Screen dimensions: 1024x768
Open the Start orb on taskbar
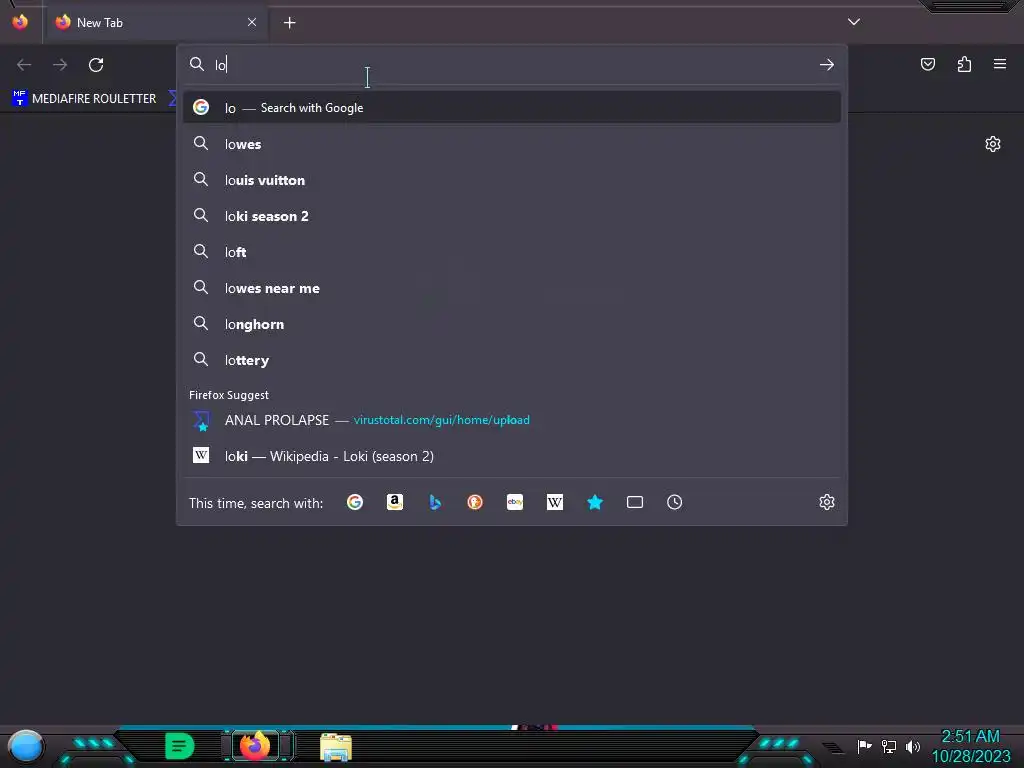(25, 746)
